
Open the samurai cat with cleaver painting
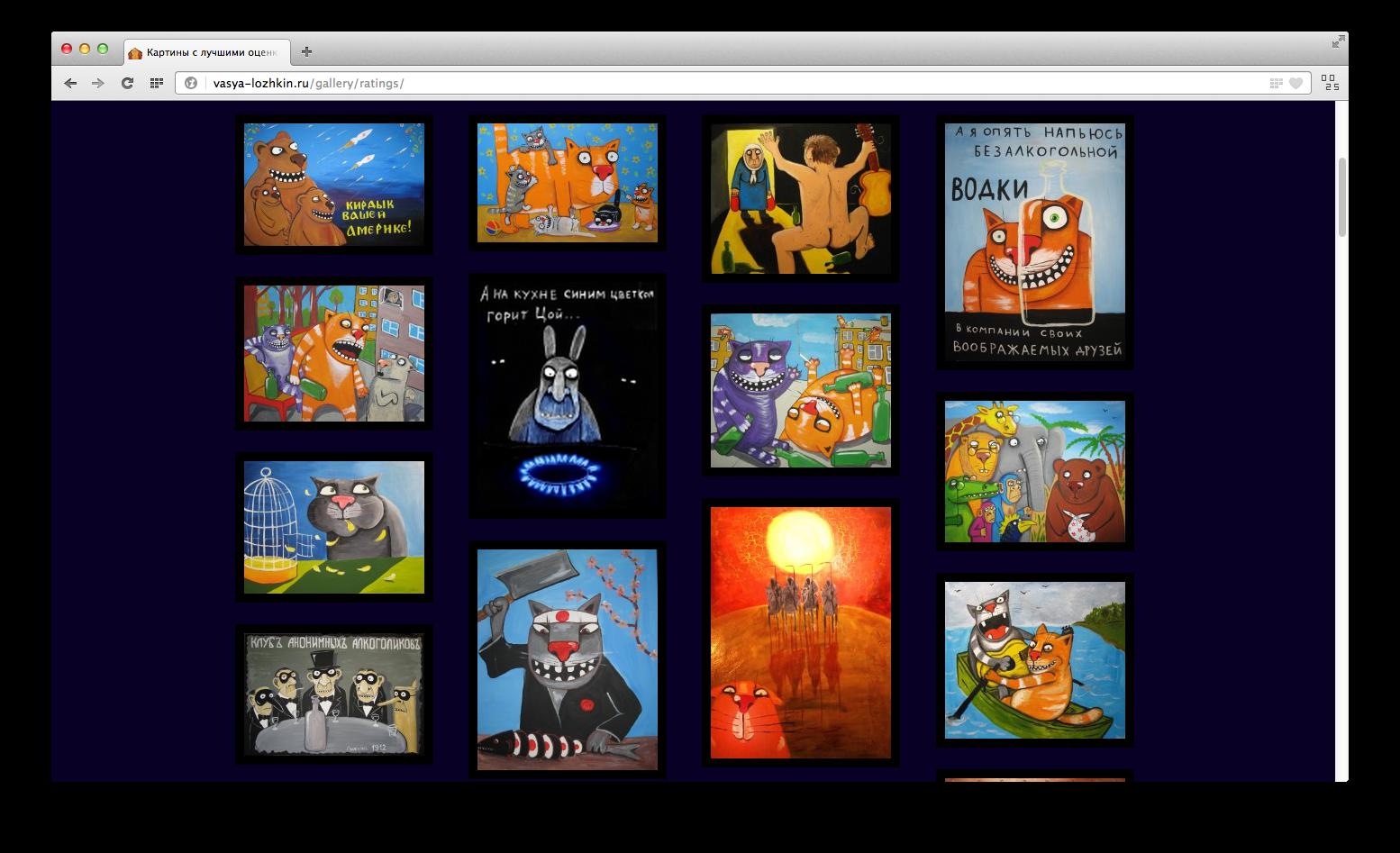click(x=568, y=659)
